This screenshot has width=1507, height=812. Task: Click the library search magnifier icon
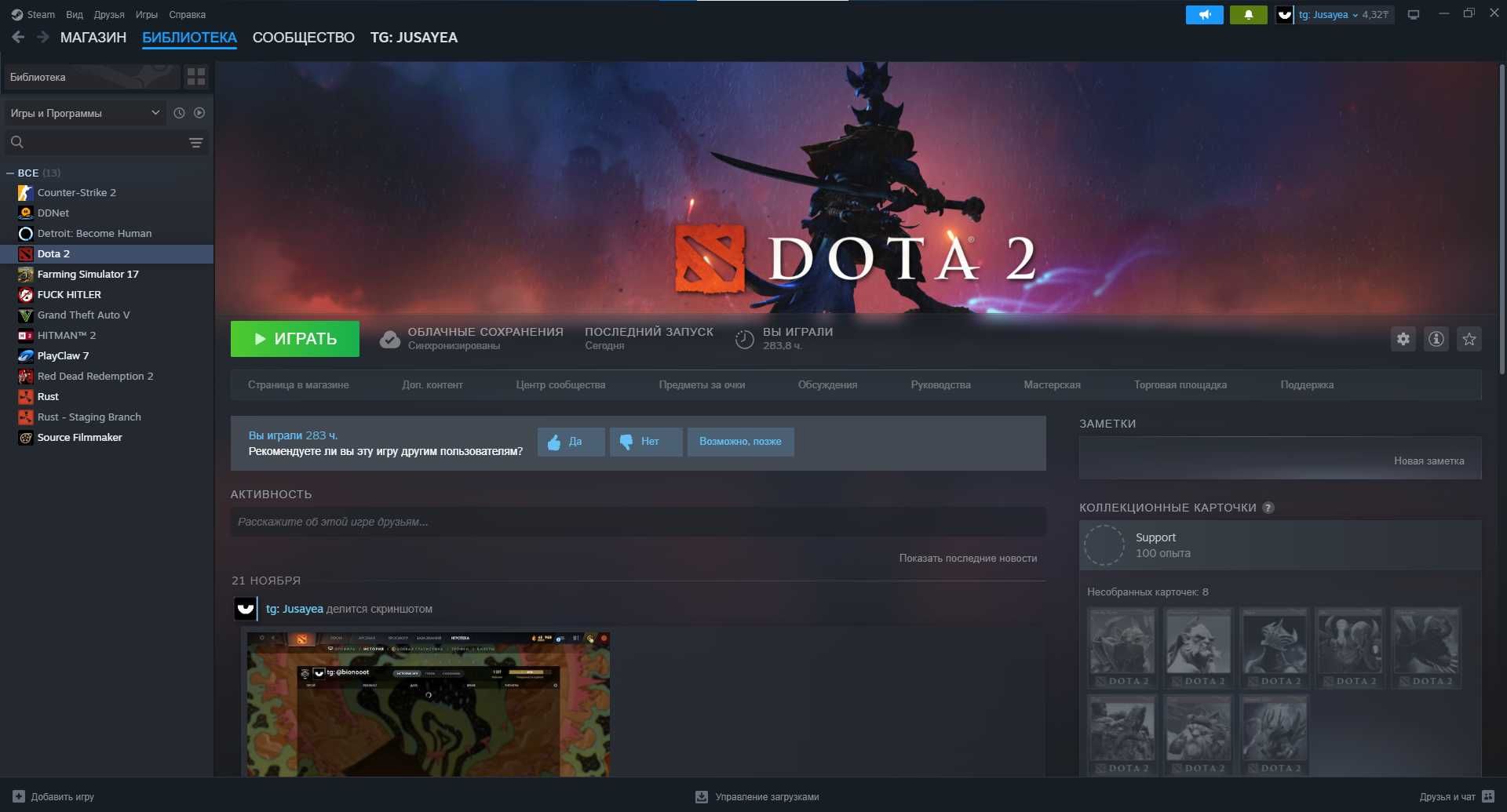point(17,142)
